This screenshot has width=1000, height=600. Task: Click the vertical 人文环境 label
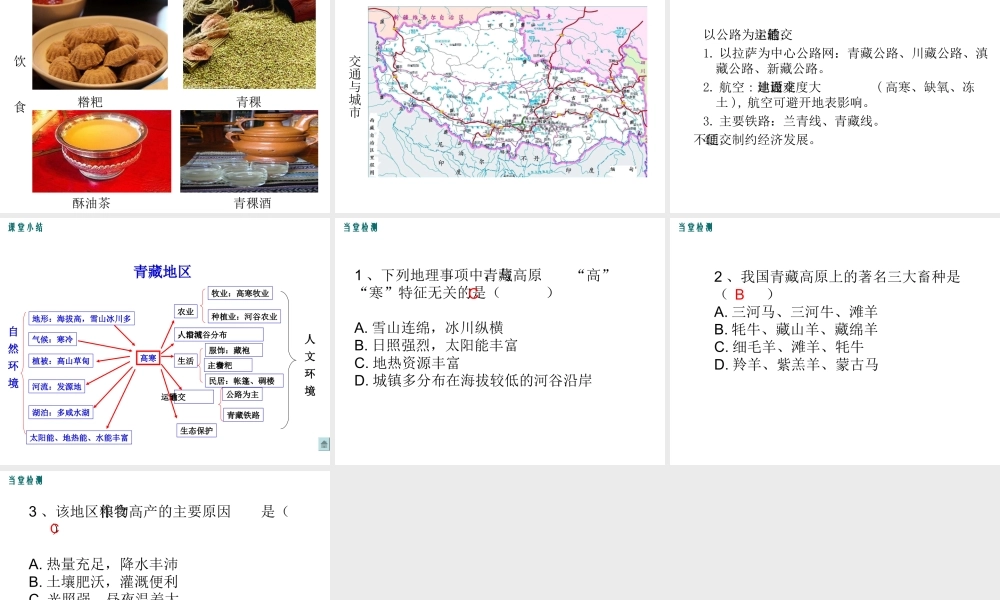click(310, 365)
